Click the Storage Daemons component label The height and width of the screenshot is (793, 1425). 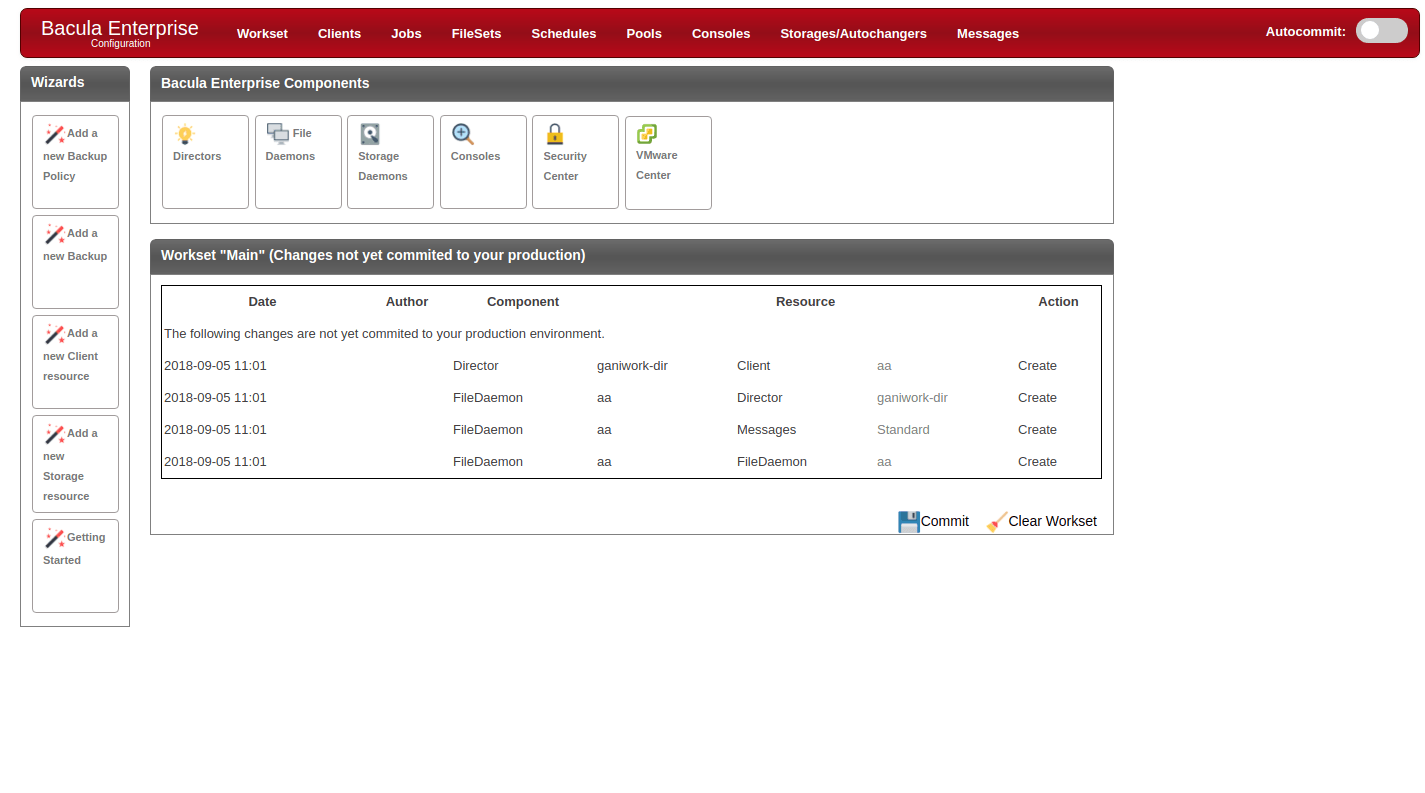pyautogui.click(x=383, y=166)
